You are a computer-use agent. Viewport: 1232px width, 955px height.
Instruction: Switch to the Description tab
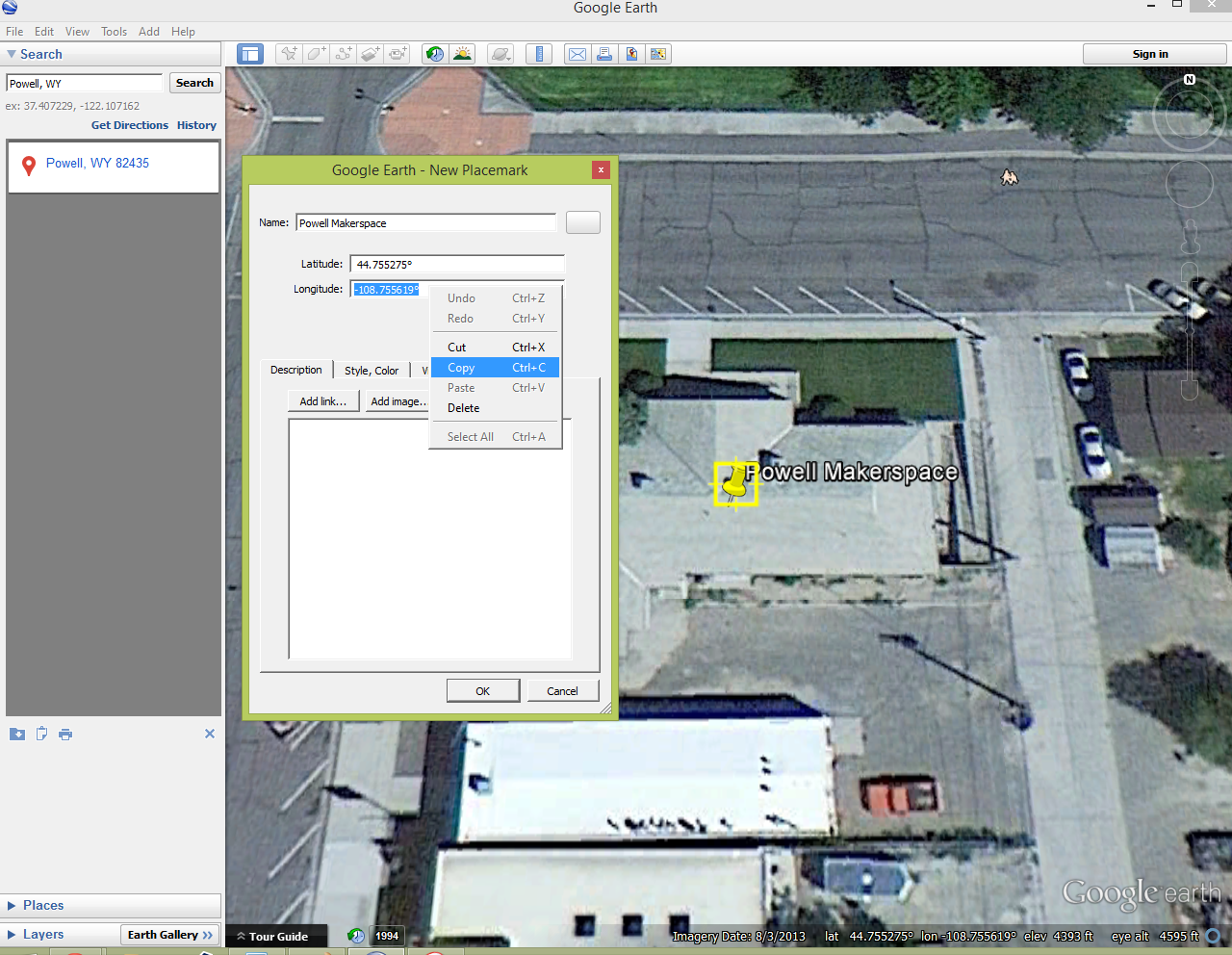click(x=295, y=370)
